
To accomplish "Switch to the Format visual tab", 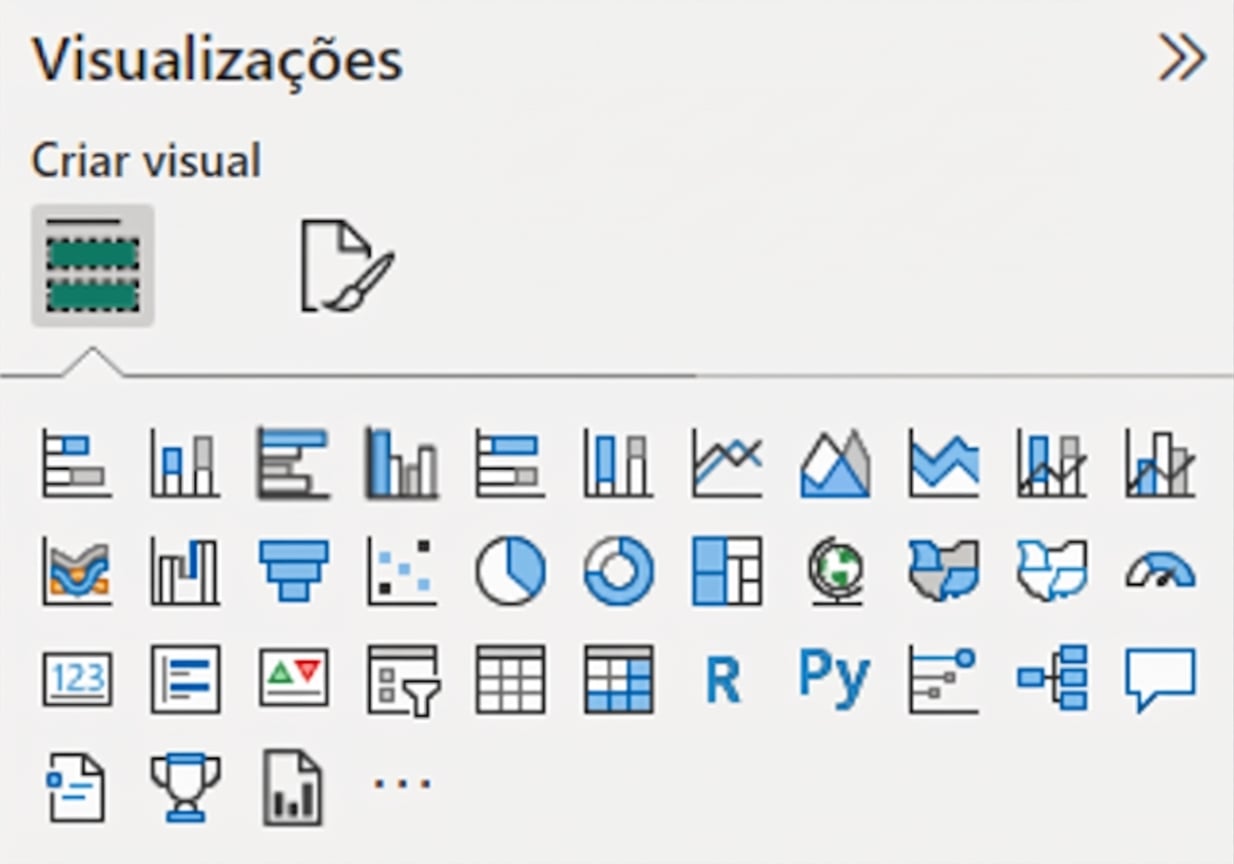I will click(x=347, y=266).
